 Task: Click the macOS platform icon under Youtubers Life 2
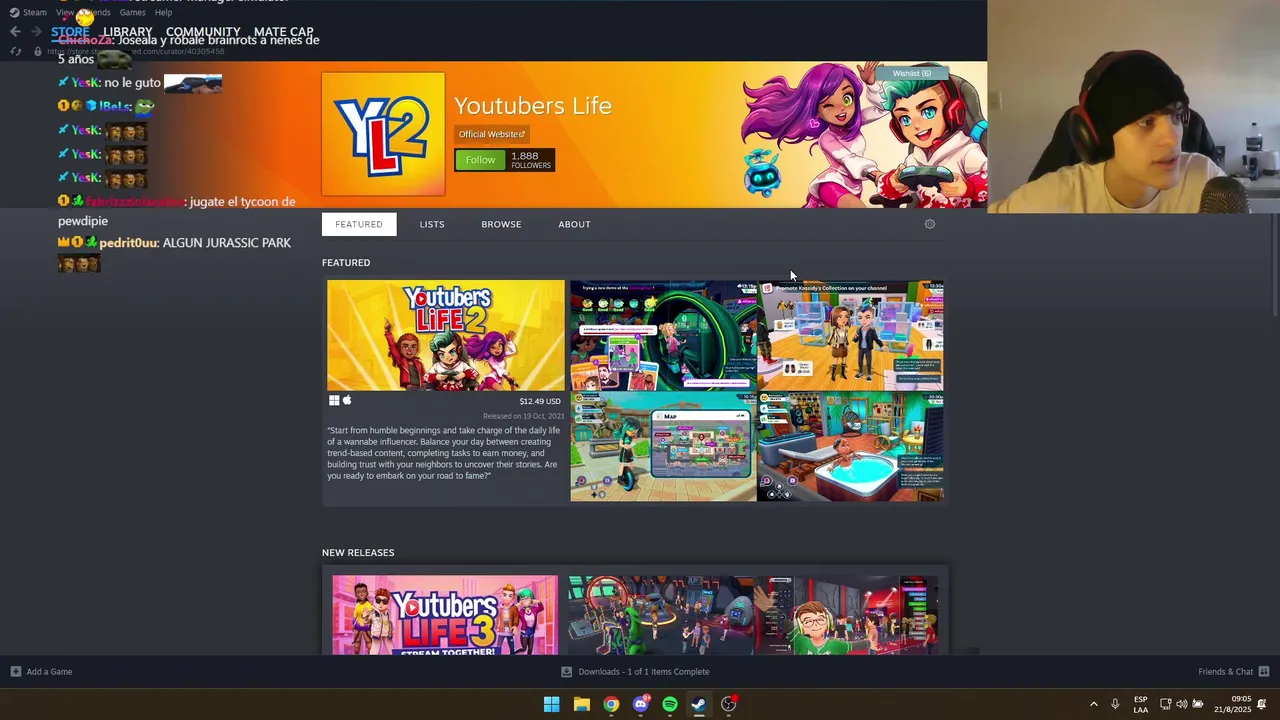(347, 400)
